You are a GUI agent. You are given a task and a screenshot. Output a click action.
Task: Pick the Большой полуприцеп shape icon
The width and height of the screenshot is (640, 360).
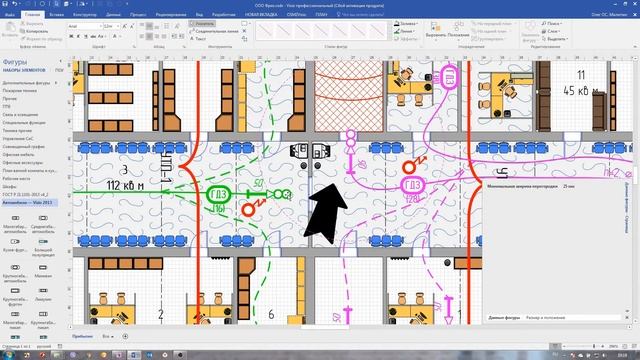43,242
